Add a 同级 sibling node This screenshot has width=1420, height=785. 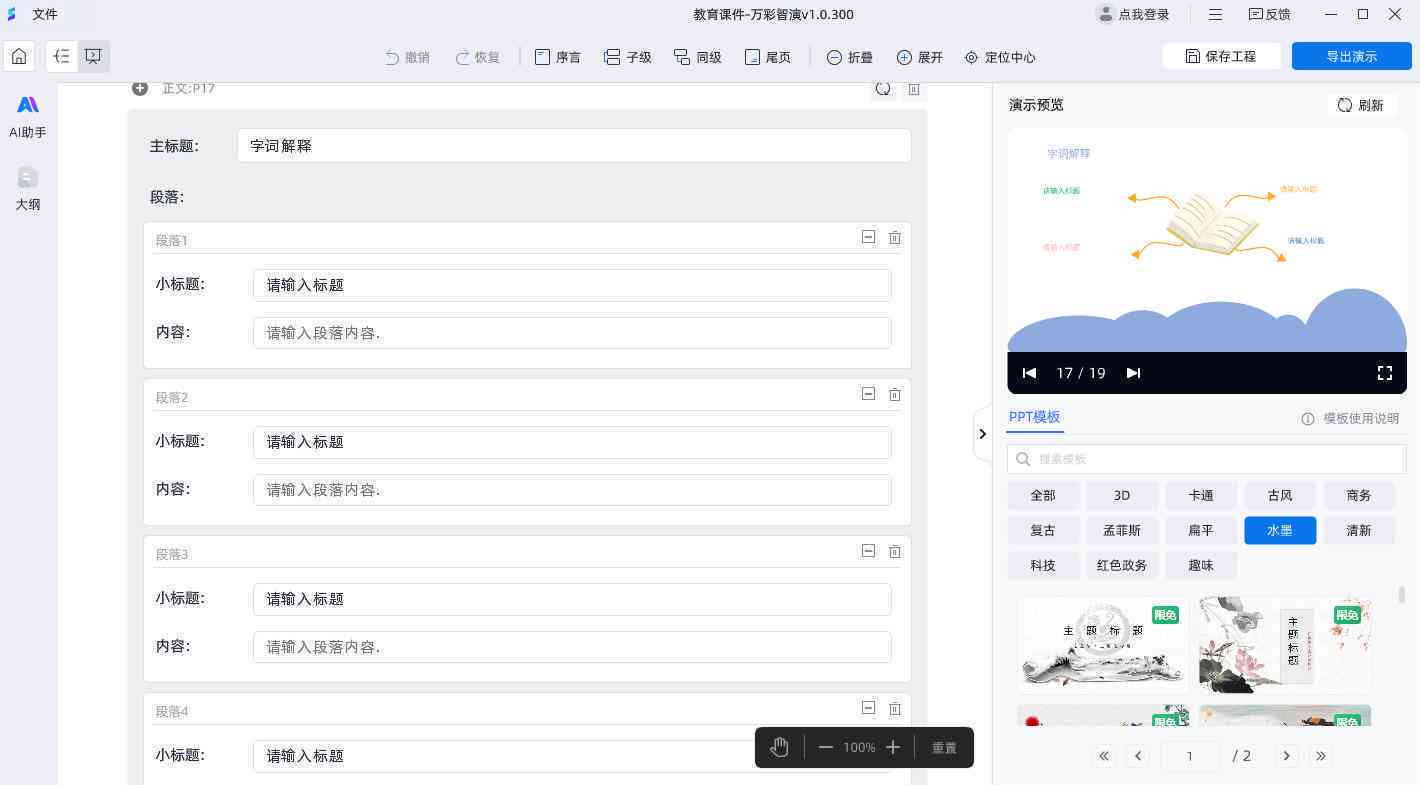coord(698,57)
